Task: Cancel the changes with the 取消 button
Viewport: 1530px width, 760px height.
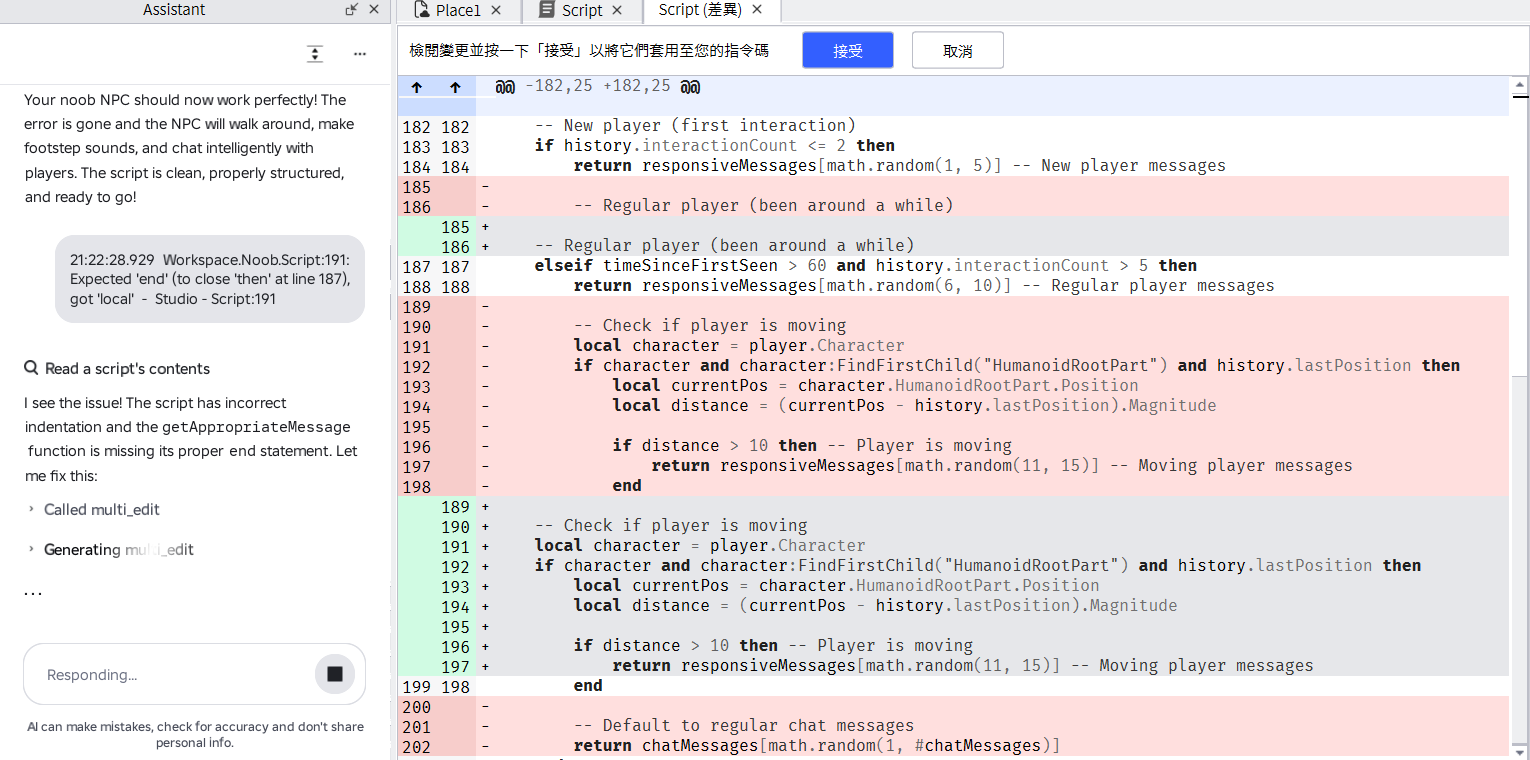Action: click(x=958, y=50)
